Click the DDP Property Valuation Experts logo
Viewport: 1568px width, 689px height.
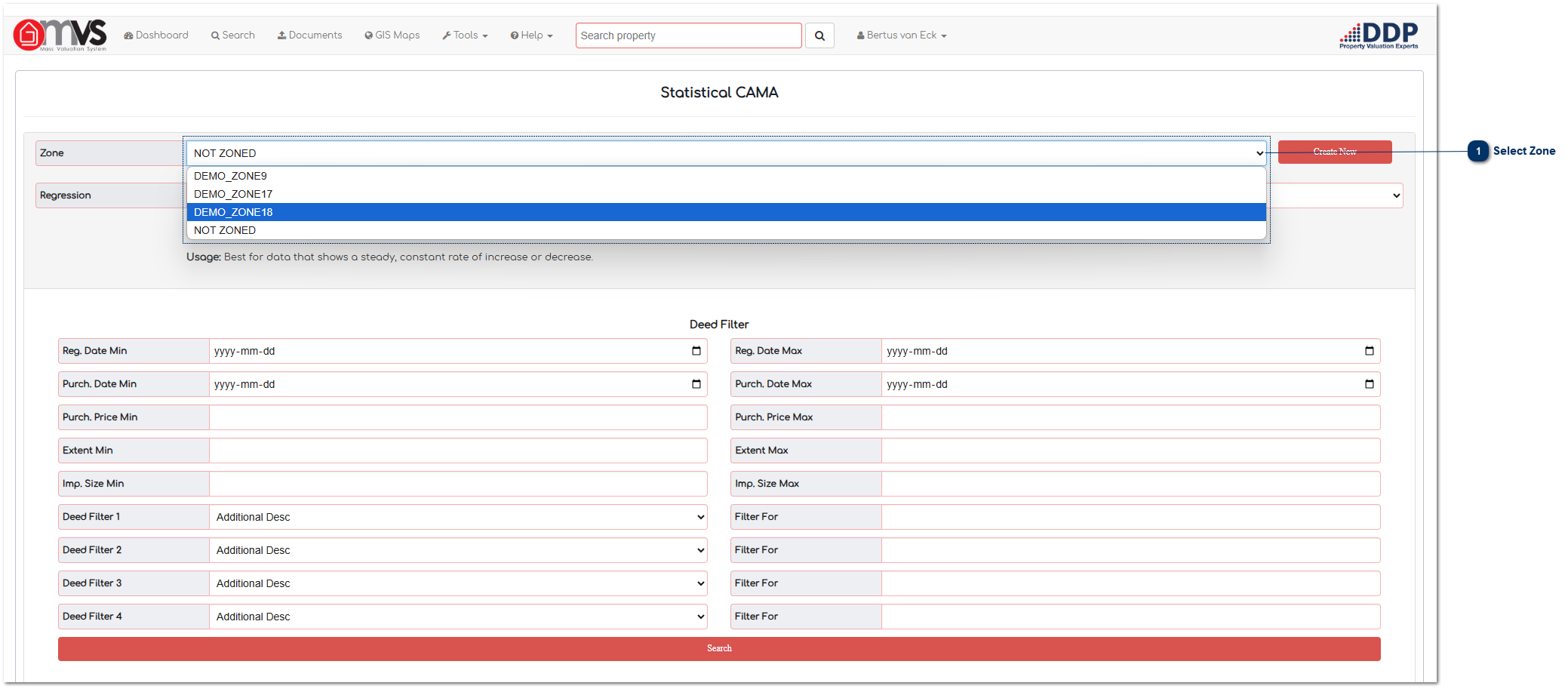point(1379,35)
